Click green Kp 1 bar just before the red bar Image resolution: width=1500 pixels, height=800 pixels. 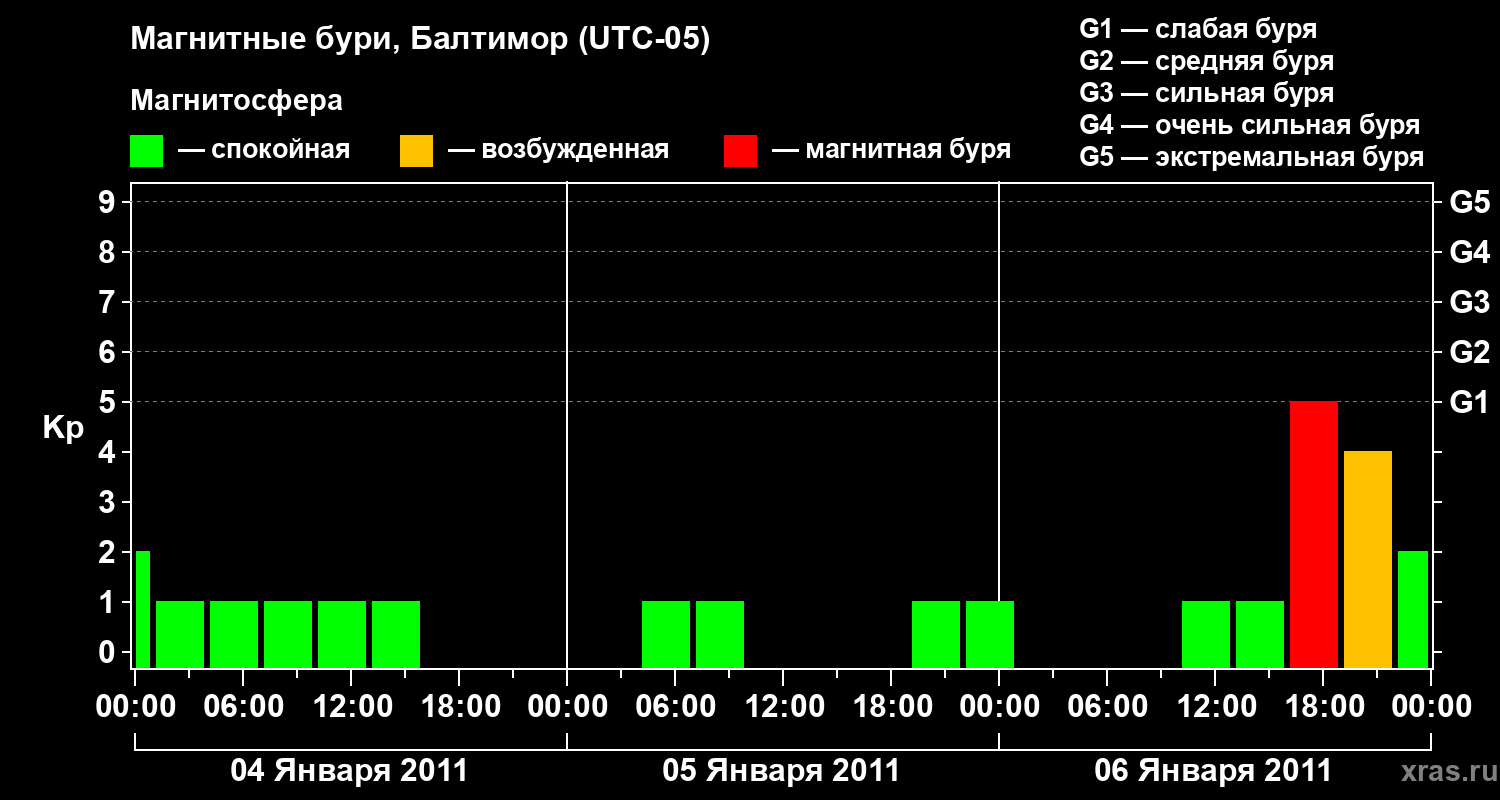tap(1260, 634)
